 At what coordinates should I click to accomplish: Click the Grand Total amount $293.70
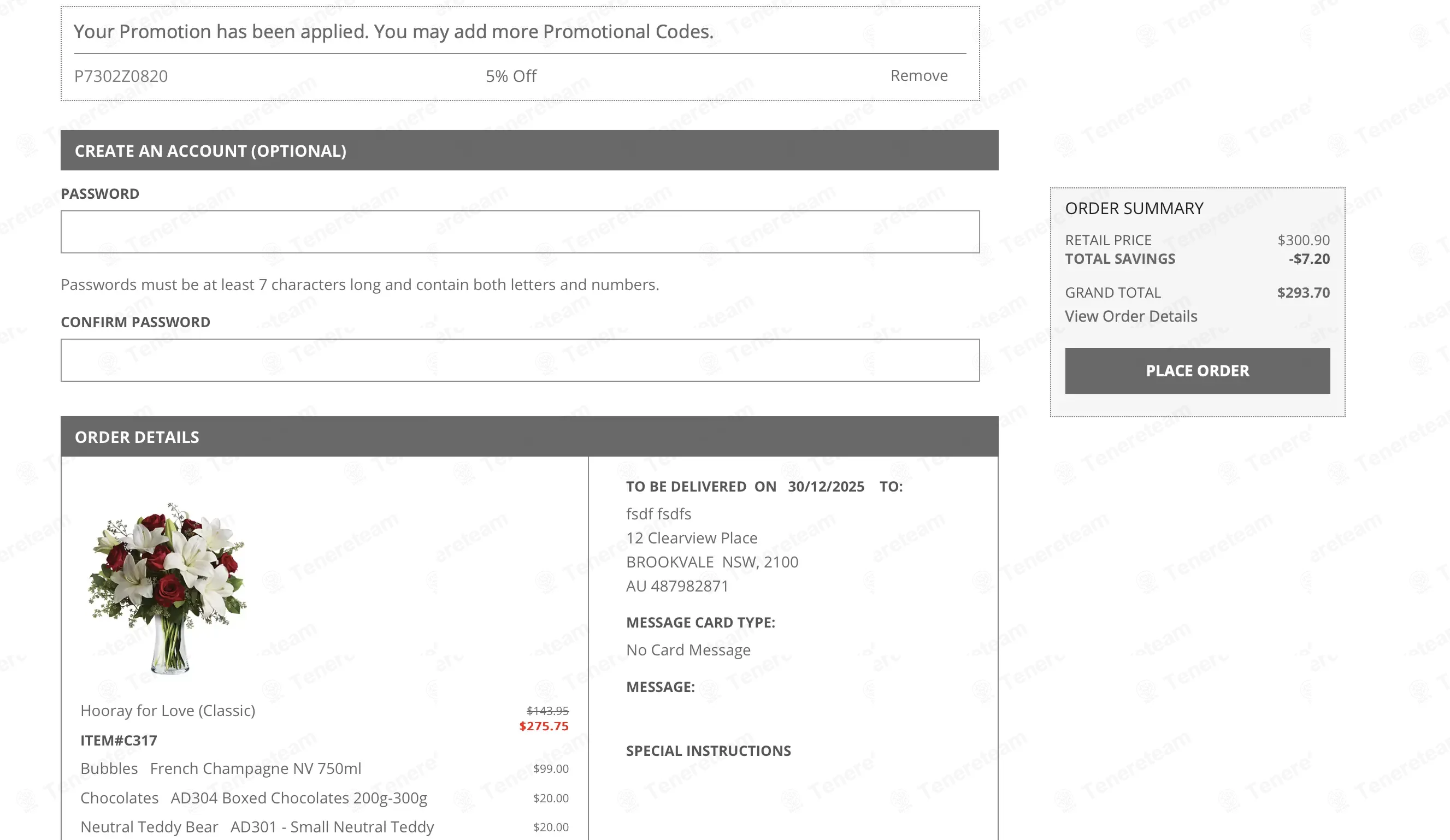click(x=1303, y=292)
